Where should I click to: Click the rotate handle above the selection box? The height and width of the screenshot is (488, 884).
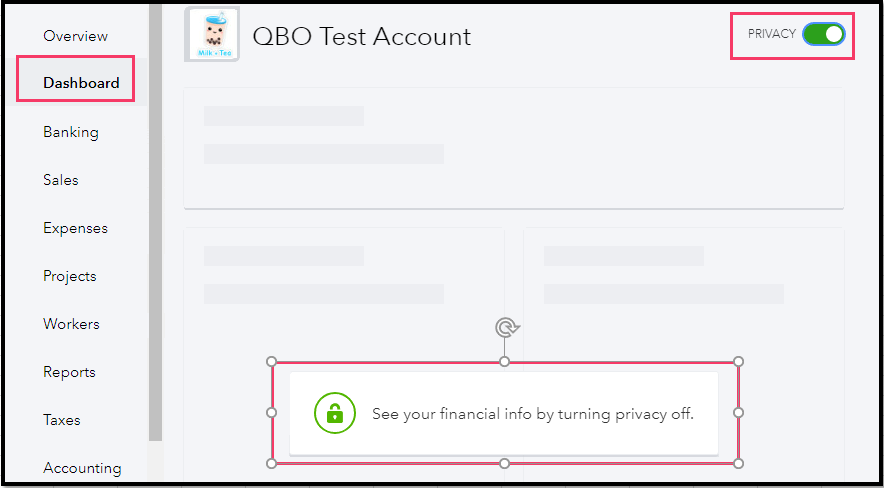pyautogui.click(x=507, y=328)
